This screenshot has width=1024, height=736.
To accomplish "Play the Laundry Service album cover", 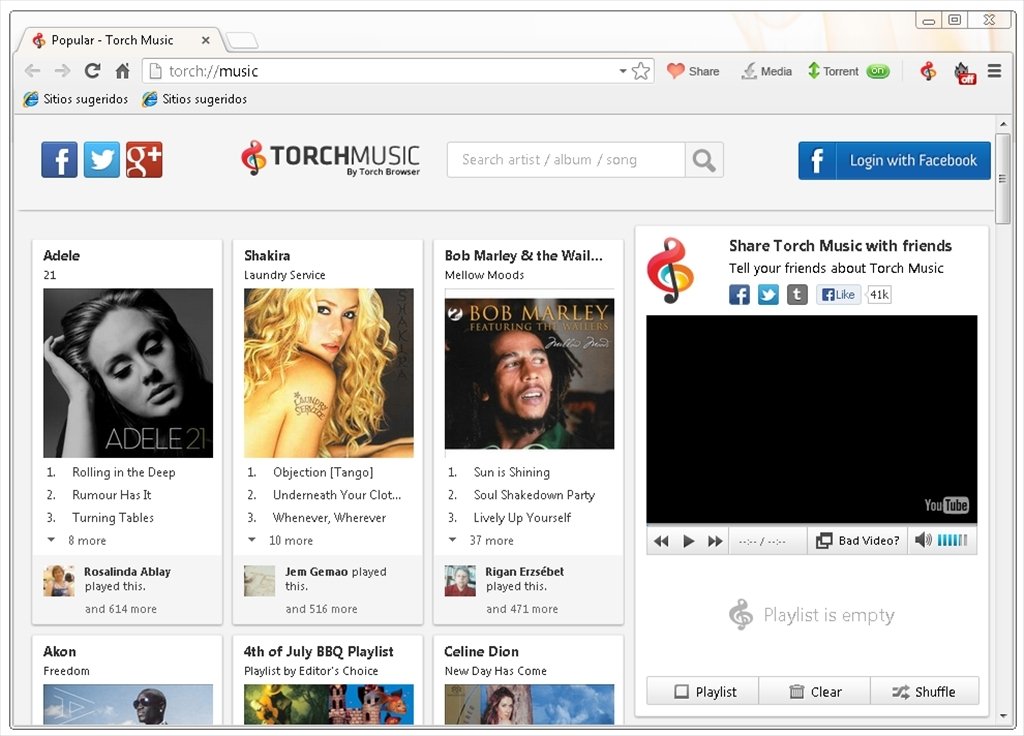I will click(328, 373).
